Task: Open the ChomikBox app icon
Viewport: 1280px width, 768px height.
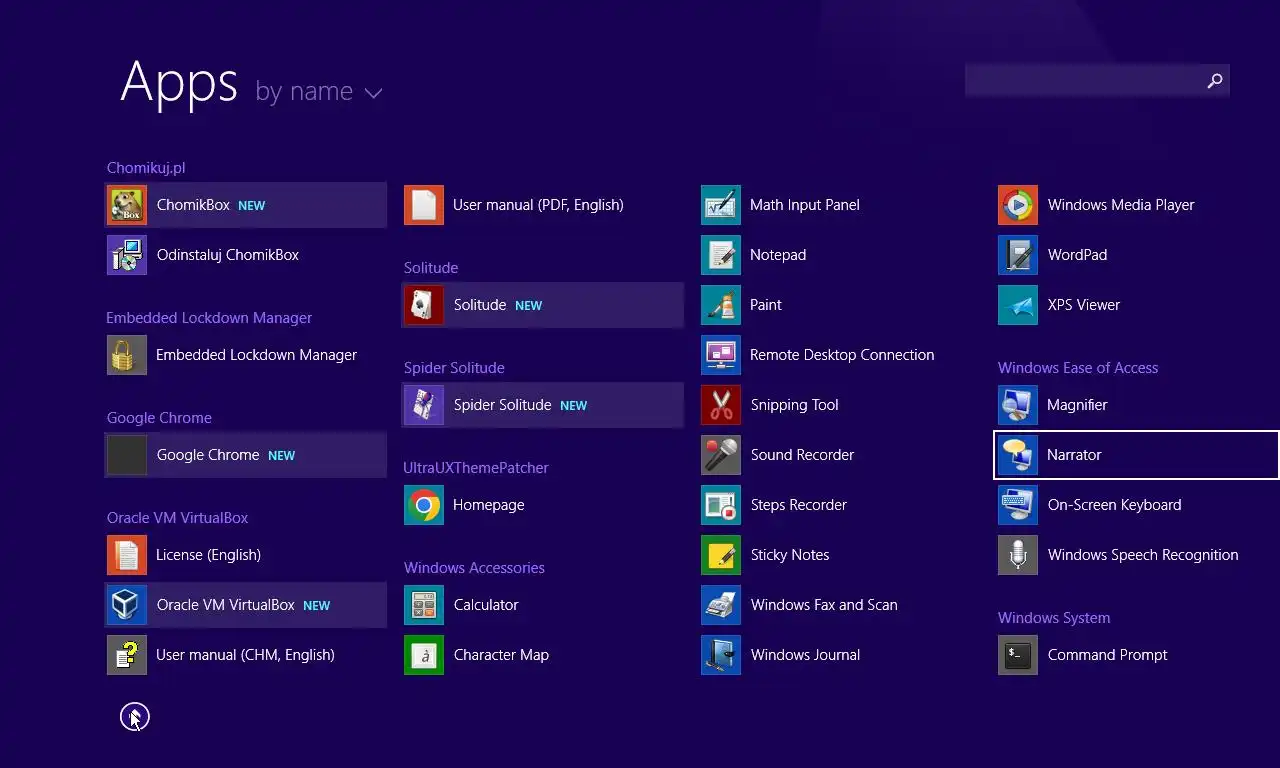Action: (127, 205)
